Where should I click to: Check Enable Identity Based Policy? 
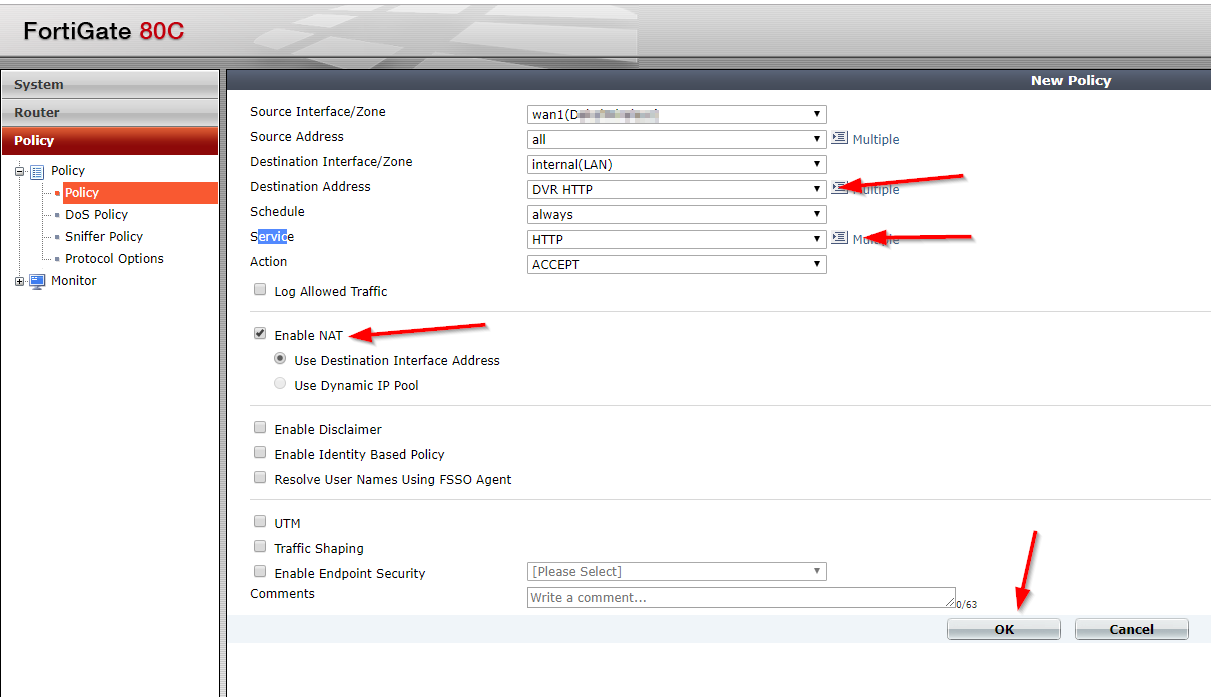point(260,452)
